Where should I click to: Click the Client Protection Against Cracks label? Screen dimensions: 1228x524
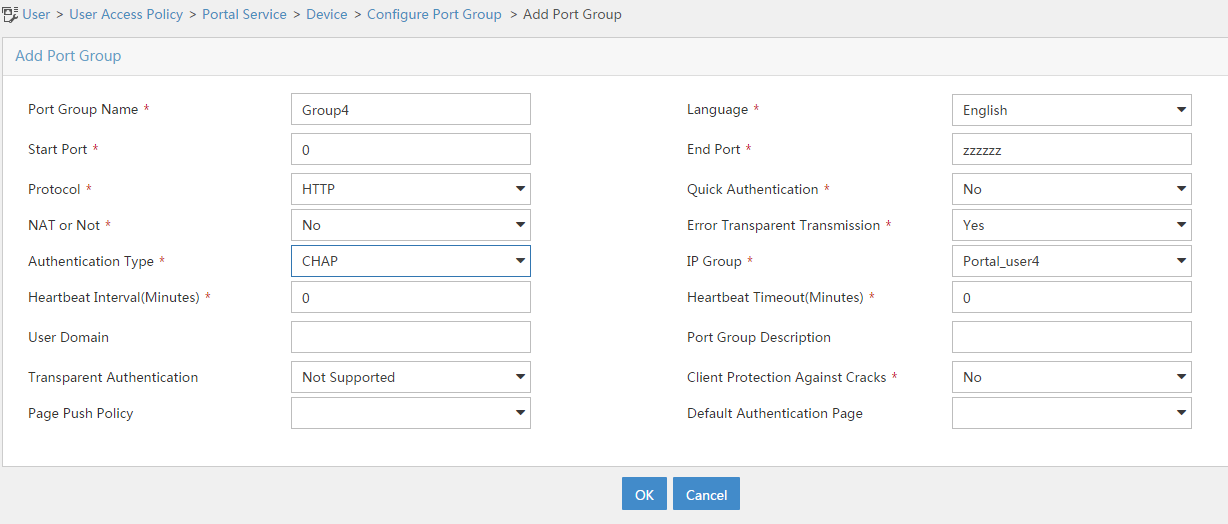coord(787,377)
